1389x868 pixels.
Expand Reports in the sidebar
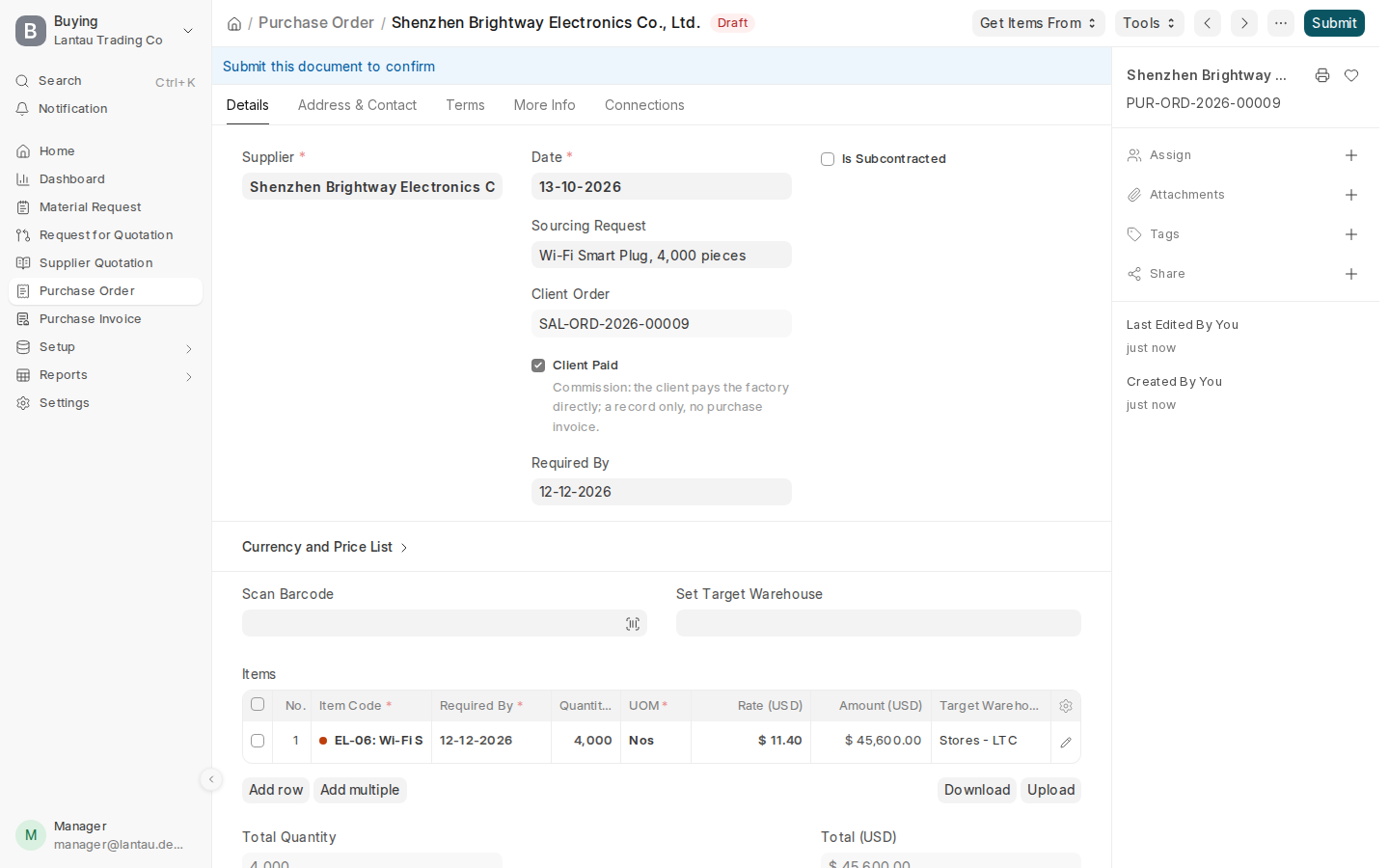(x=106, y=375)
